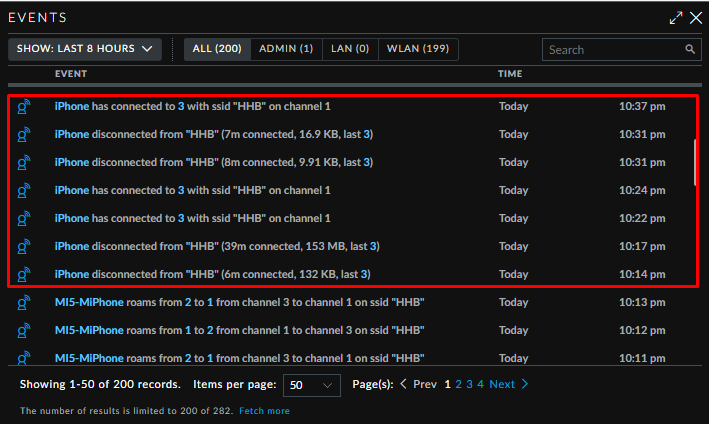Switch to the LAN (0) tab
This screenshot has height=424, width=709.
350,49
